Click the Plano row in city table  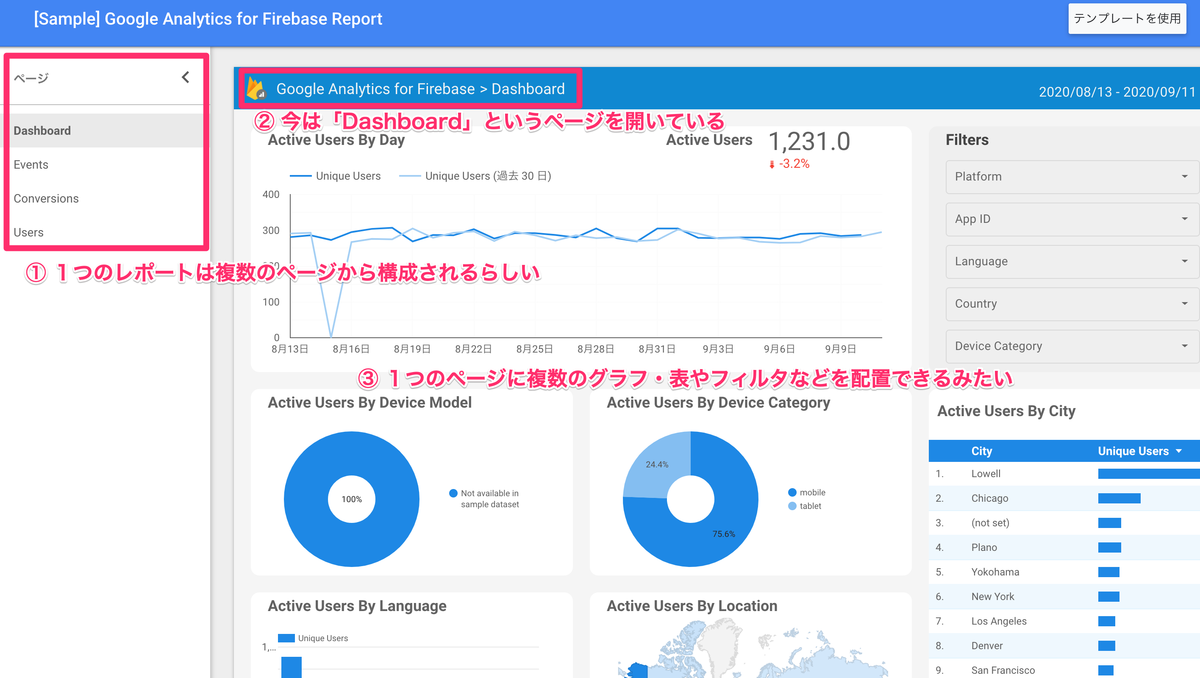[1064, 547]
